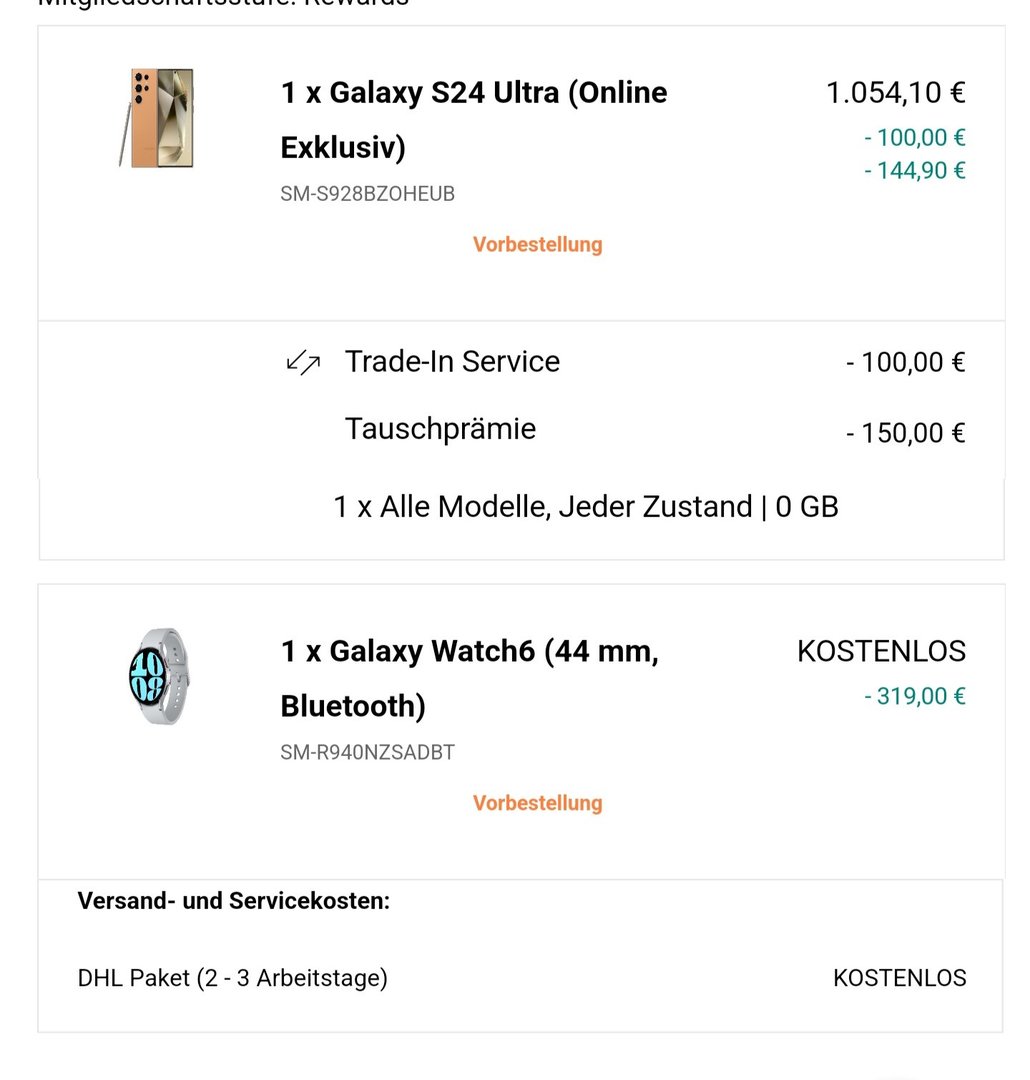Image resolution: width=1030 pixels, height=1080 pixels.
Task: Select the Tauschprämie row label
Action: point(440,429)
